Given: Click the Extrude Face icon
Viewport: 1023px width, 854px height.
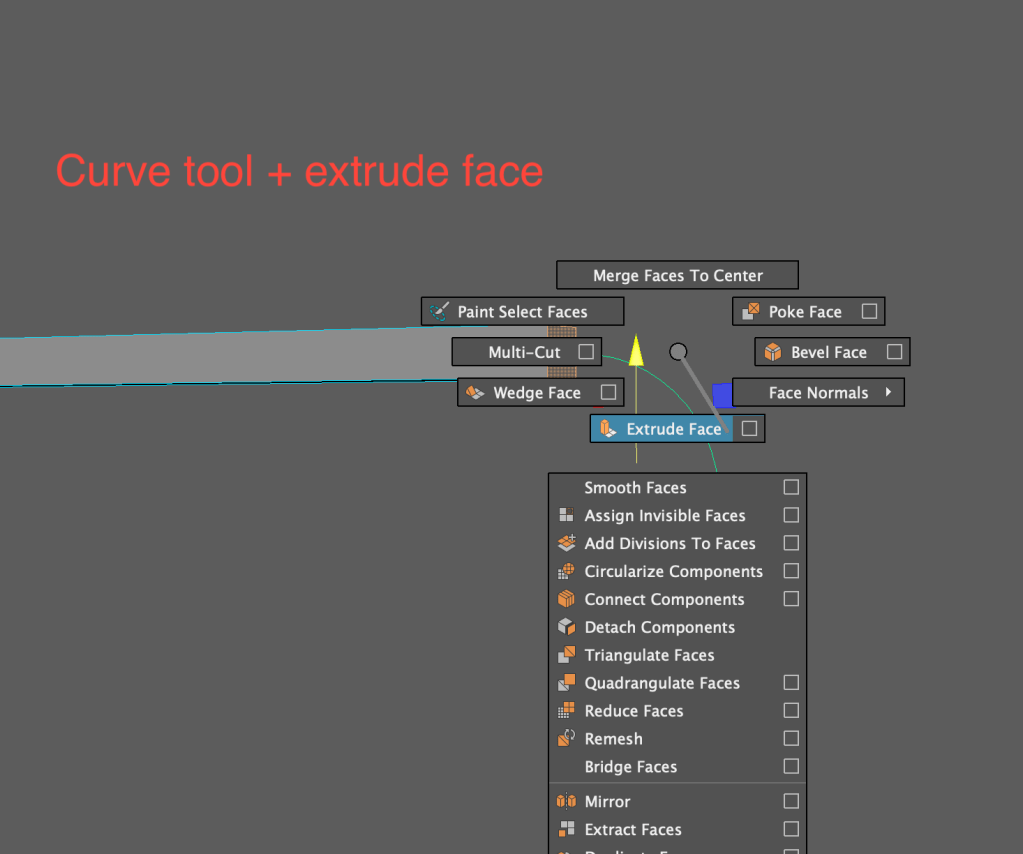Looking at the screenshot, I should (606, 429).
